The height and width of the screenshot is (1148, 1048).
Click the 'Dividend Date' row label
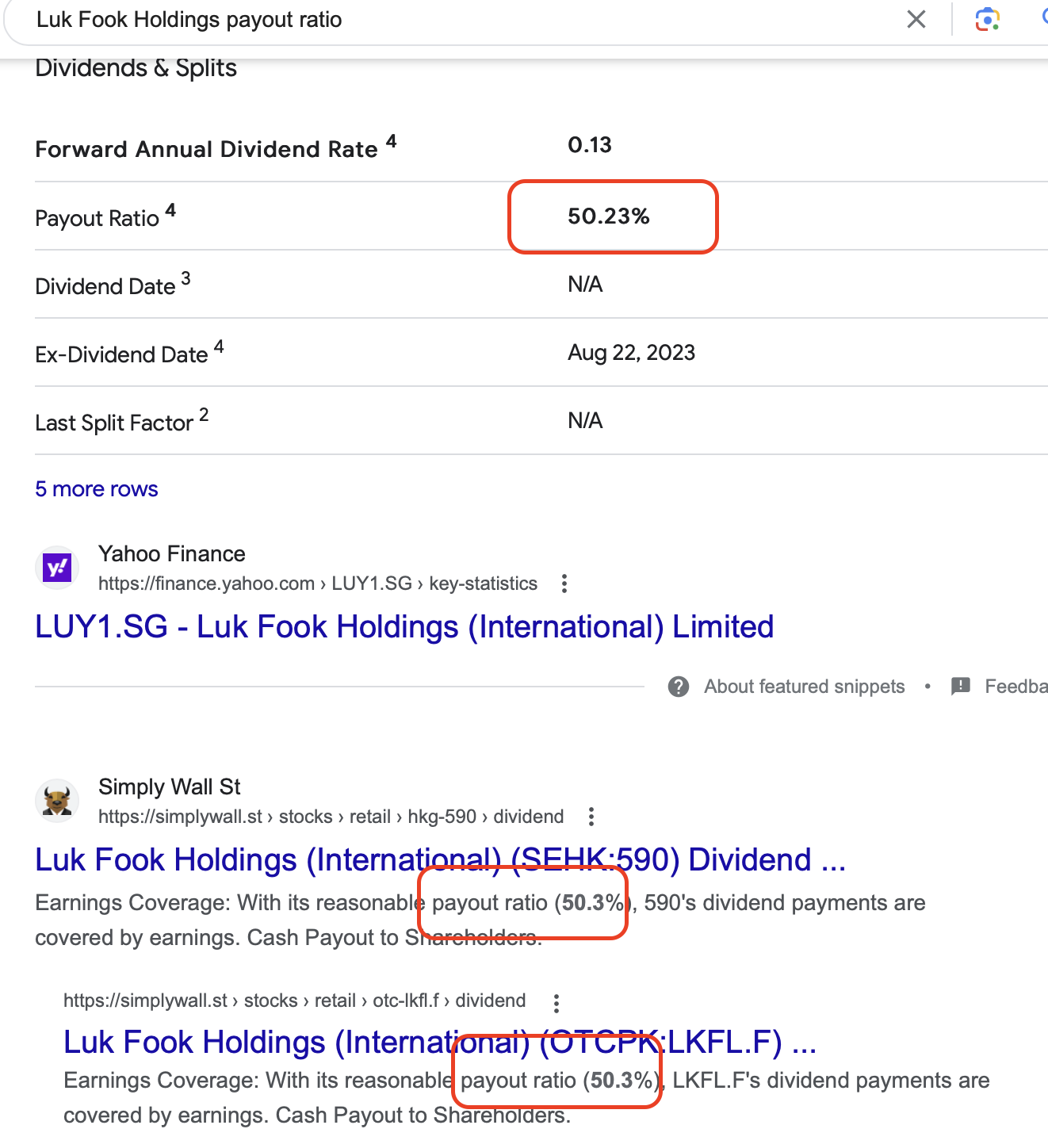click(x=113, y=285)
